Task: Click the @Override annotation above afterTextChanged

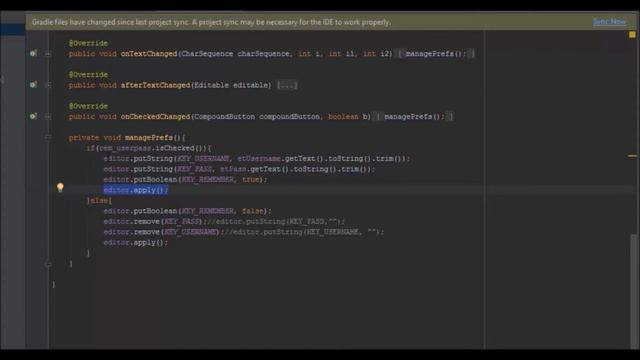Action: click(88, 75)
